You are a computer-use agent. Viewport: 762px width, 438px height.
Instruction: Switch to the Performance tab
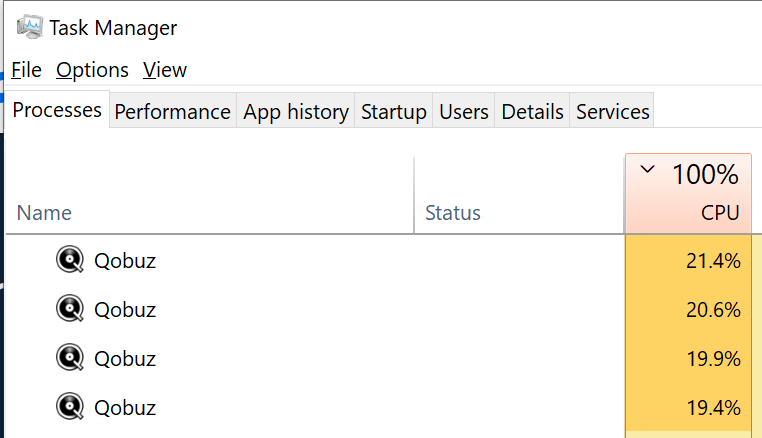coord(173,111)
